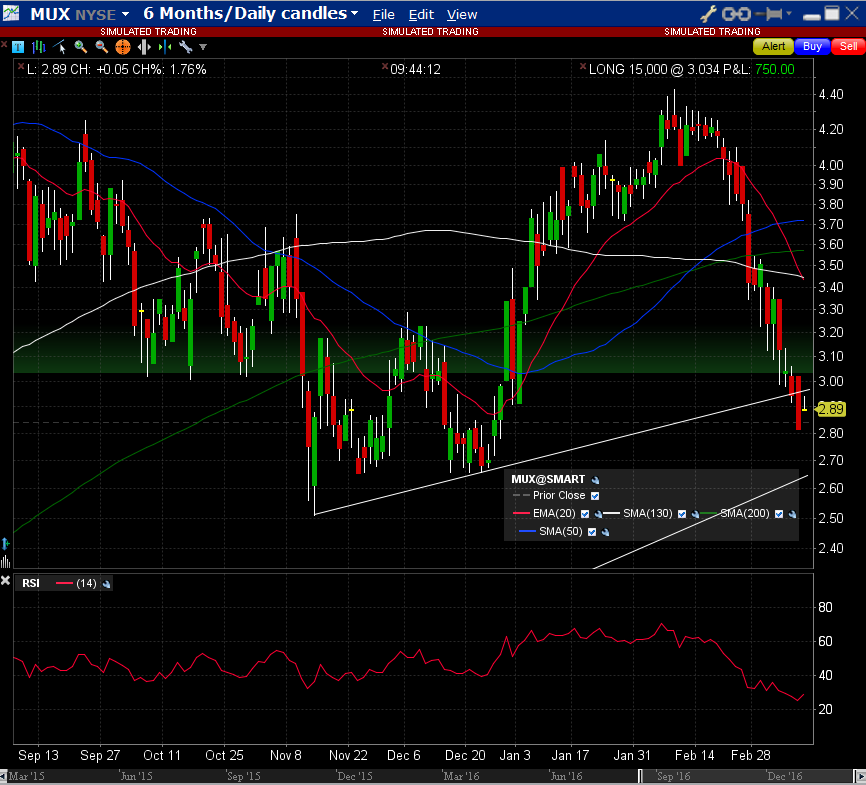Click the bottom timeline range slider handle
The image size is (866, 785).
click(x=642, y=776)
